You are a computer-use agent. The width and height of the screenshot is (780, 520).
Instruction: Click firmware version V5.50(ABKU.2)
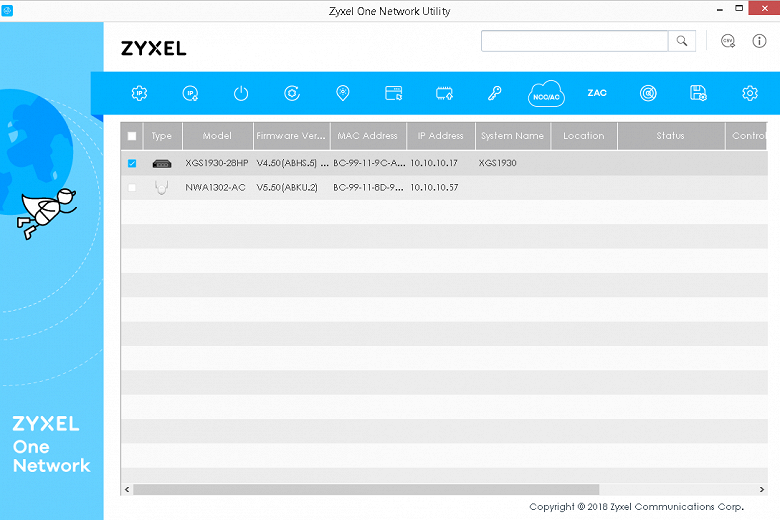coord(287,188)
